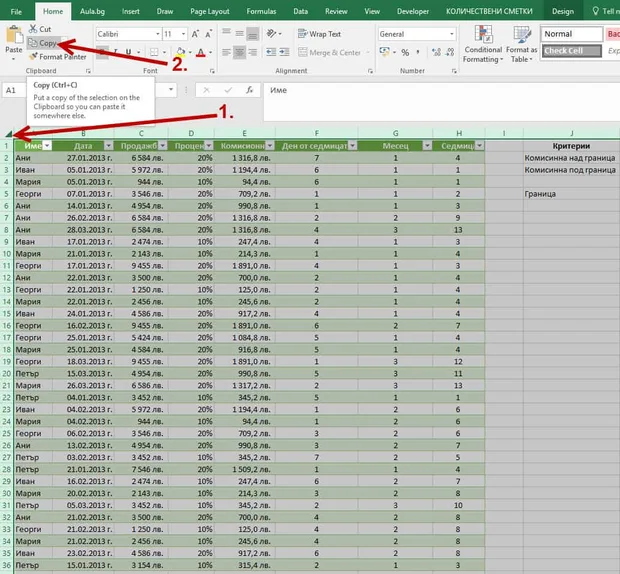The height and width of the screenshot is (574, 620).
Task: Switch to the Formulas tab
Action: click(261, 11)
